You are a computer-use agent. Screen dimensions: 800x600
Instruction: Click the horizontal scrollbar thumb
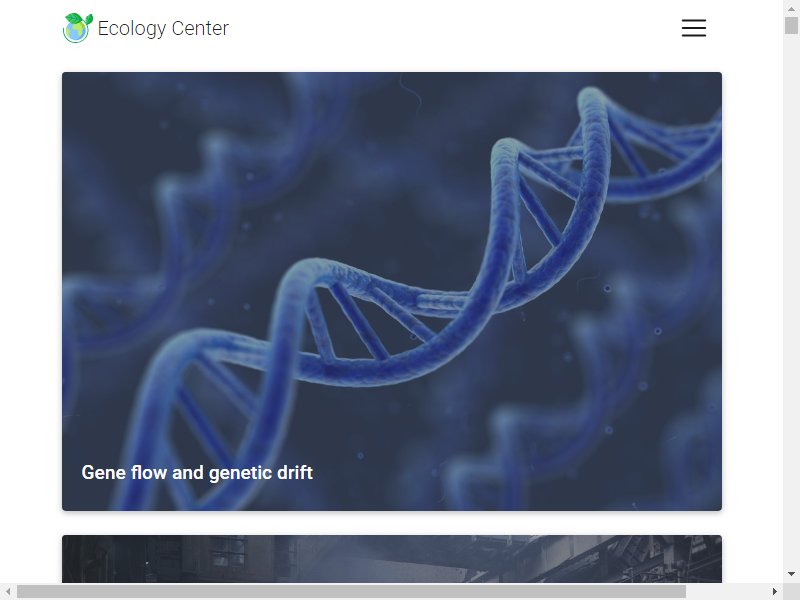pos(352,591)
